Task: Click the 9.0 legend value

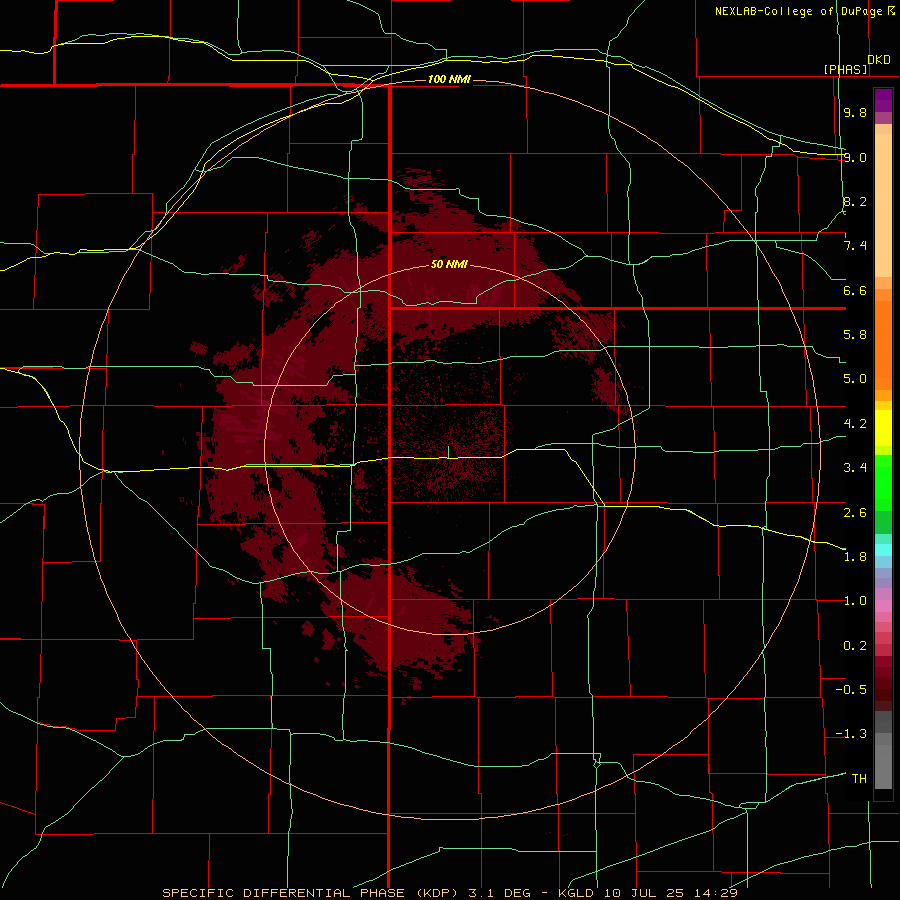Action: [x=855, y=157]
